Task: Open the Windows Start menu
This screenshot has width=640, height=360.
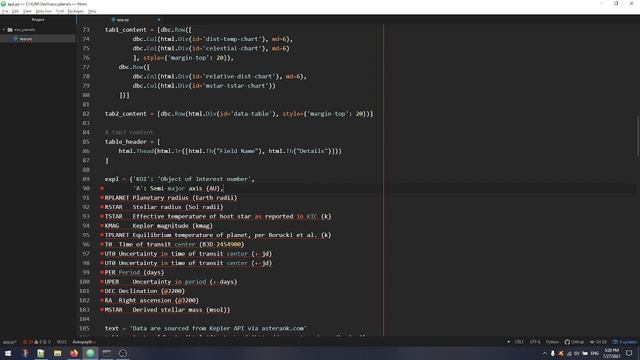Action: coord(8,353)
